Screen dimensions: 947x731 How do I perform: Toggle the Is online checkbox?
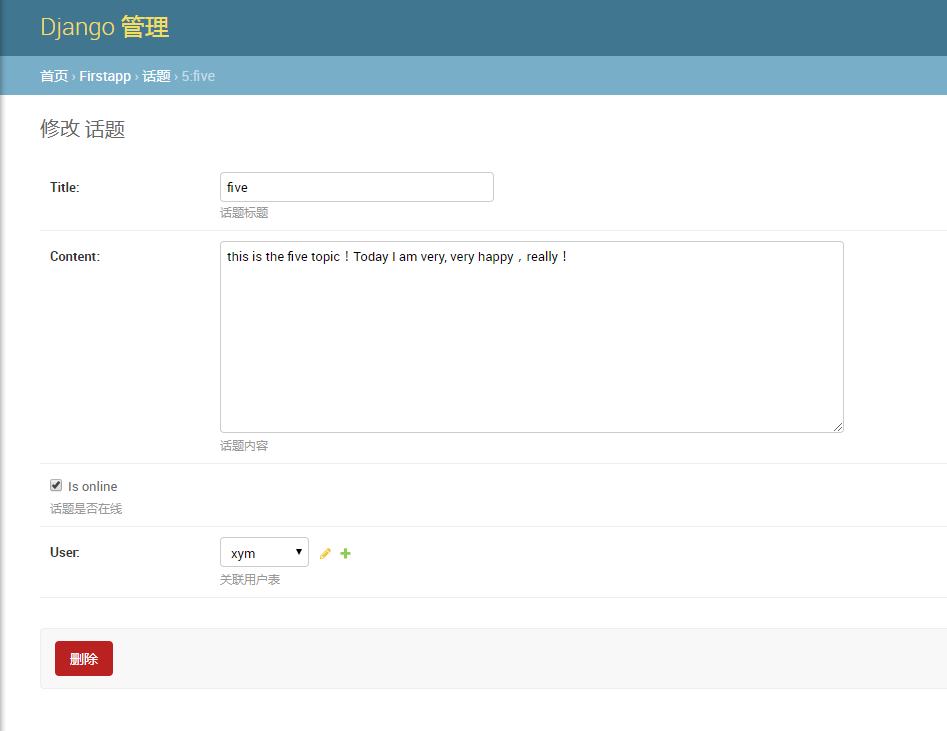coord(56,485)
